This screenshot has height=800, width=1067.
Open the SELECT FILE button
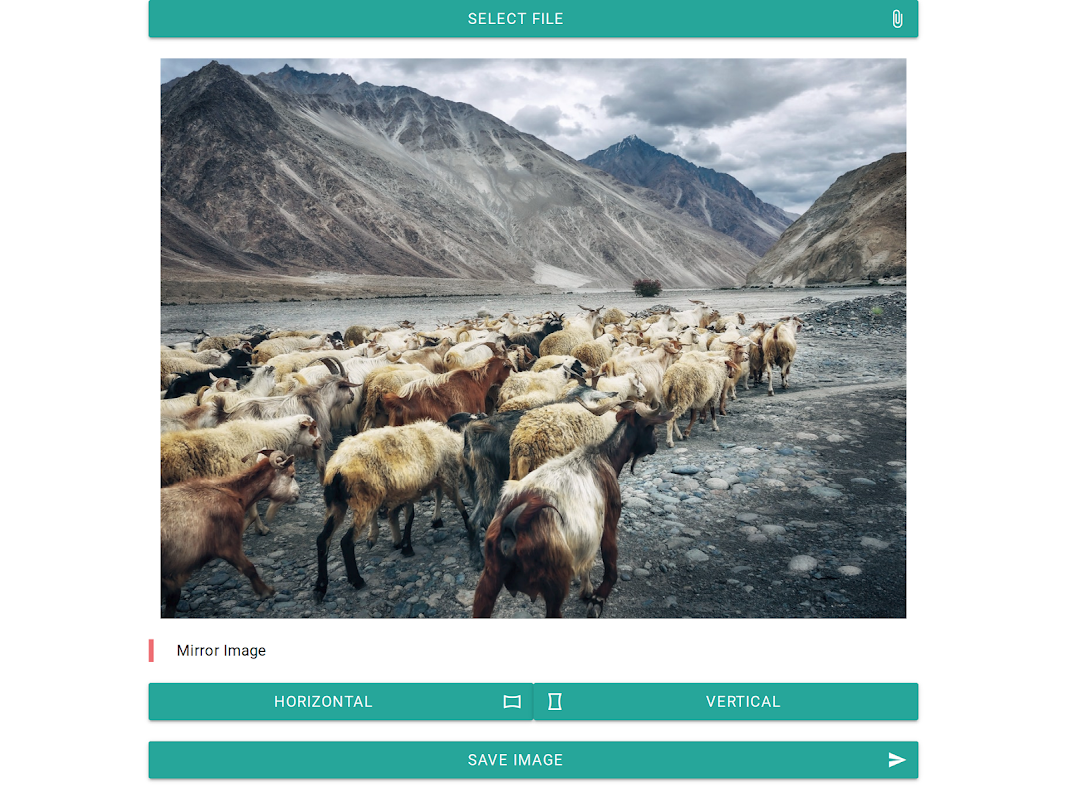[x=533, y=18]
